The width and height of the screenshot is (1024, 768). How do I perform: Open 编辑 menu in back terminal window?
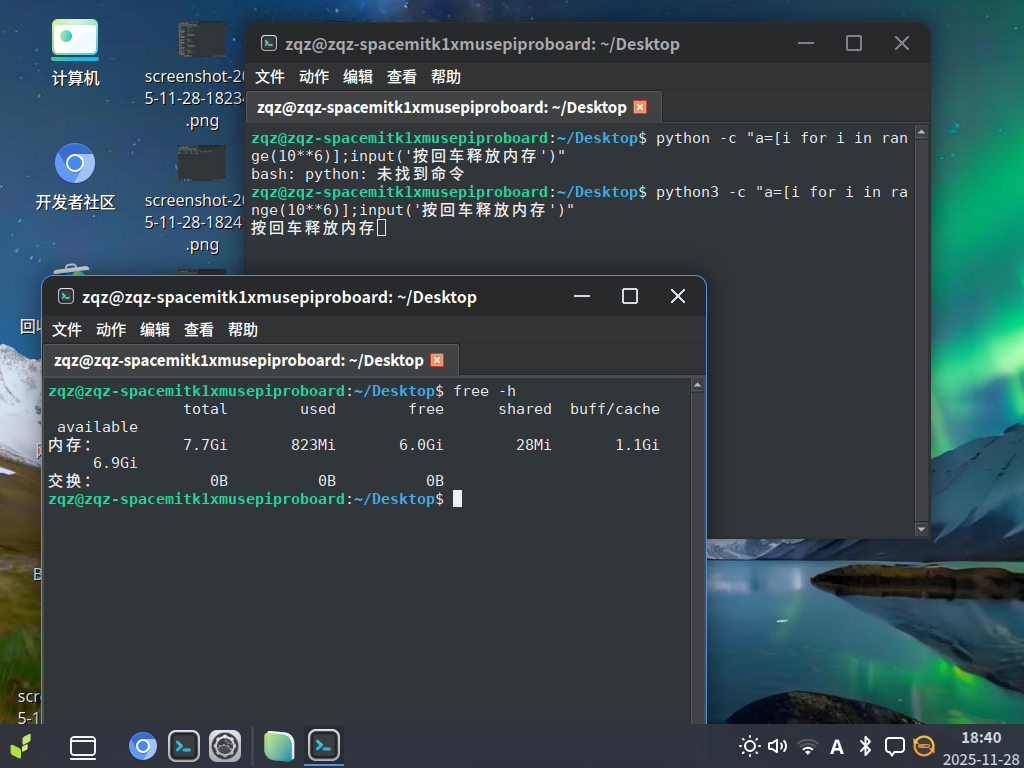(358, 77)
